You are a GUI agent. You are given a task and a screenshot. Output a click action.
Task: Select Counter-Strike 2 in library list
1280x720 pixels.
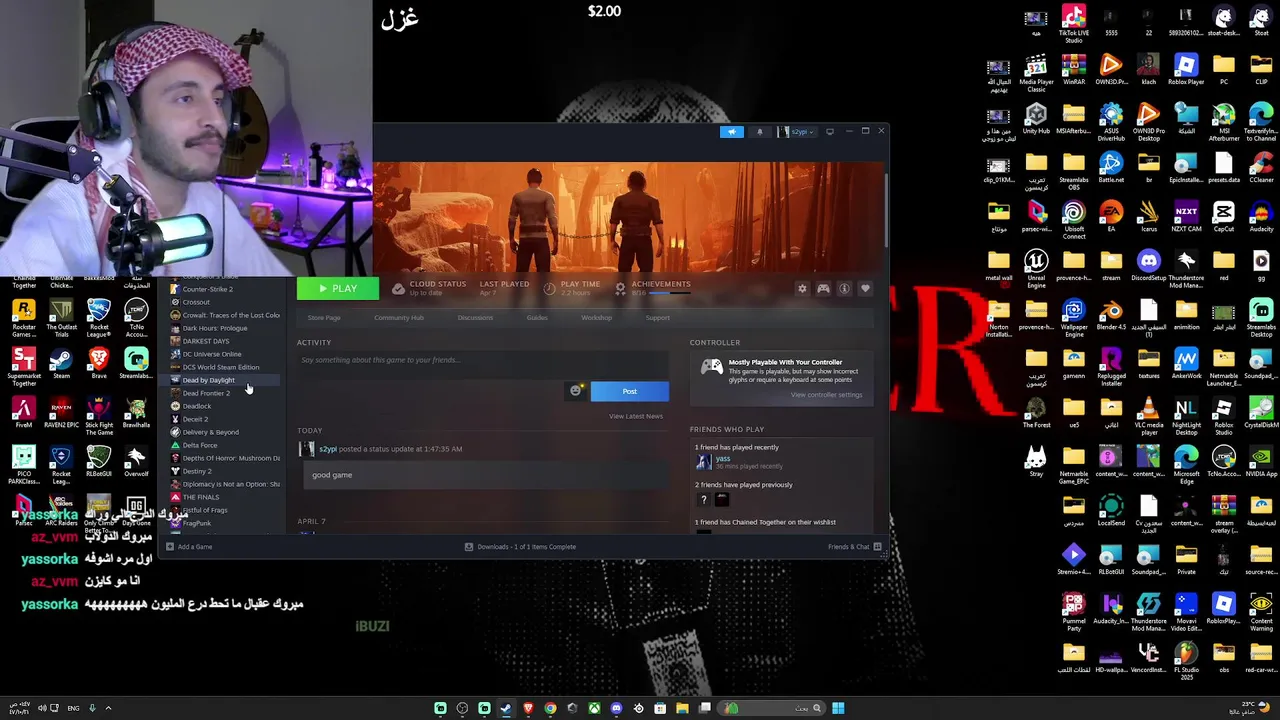pyautogui.click(x=207, y=289)
